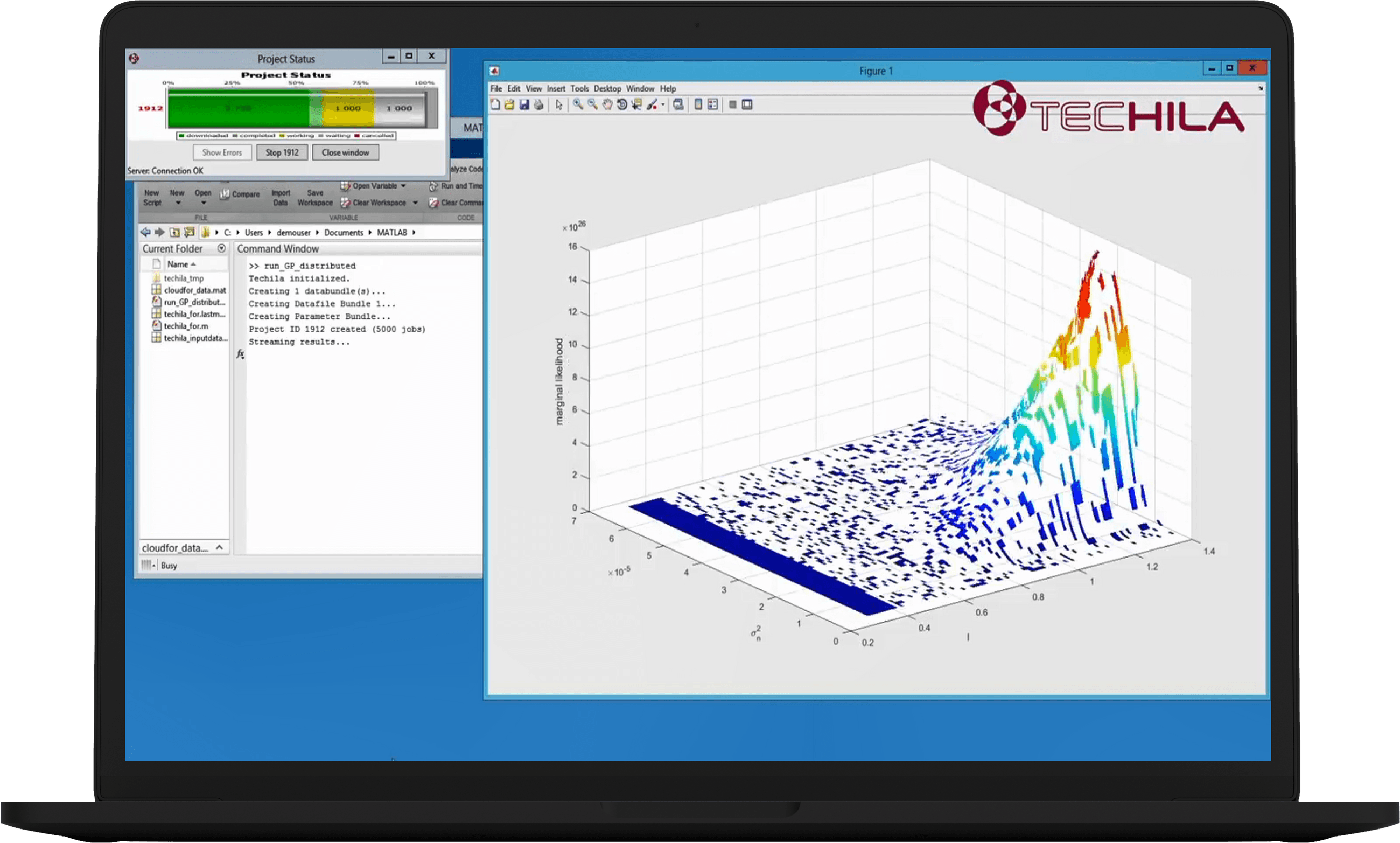Click the Save Figure floppy icon
Image resolution: width=1400 pixels, height=843 pixels.
524,104
